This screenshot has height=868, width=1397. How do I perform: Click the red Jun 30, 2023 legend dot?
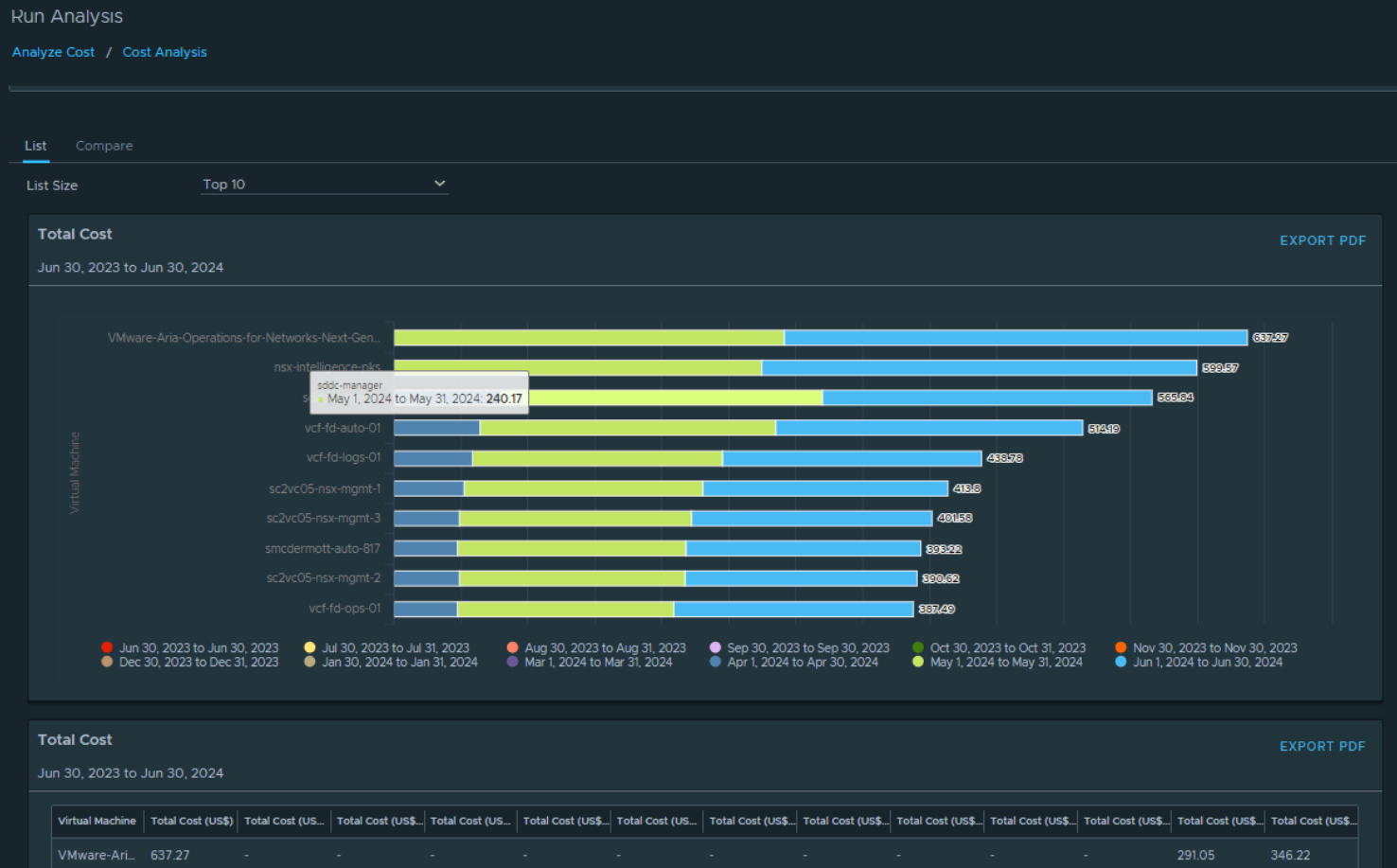(x=106, y=647)
